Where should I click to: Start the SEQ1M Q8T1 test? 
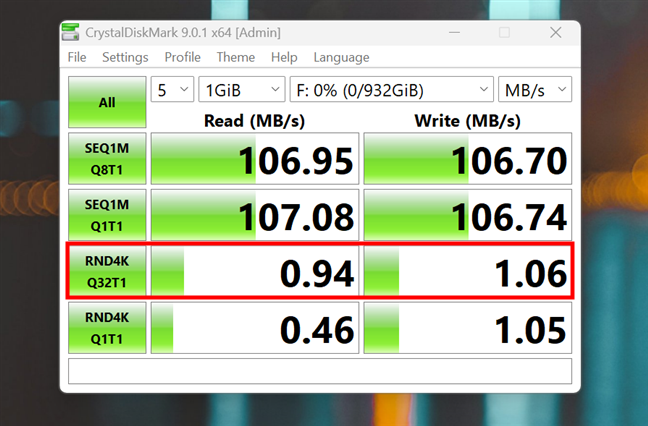pos(107,159)
